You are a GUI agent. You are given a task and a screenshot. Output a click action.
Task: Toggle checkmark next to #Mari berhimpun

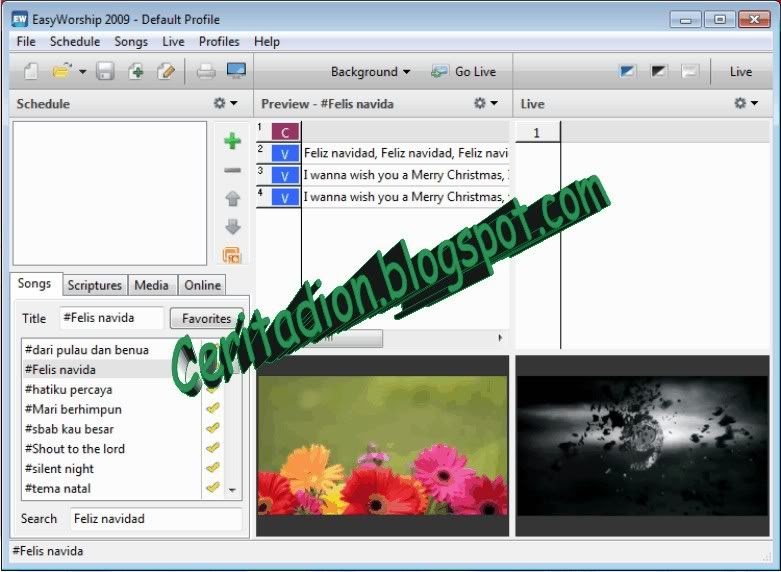213,408
